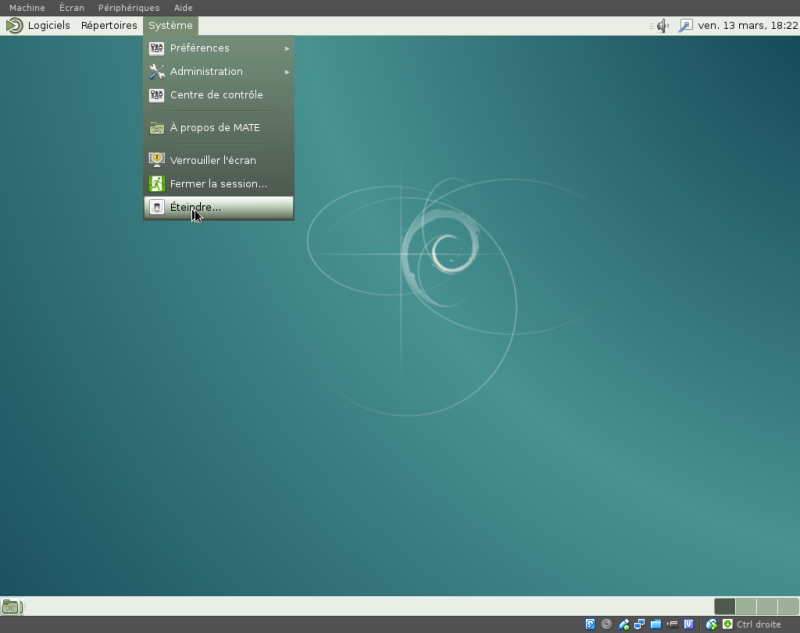Click the green arrow keyboard capture icon
This screenshot has height=633, width=800.
(x=727, y=624)
